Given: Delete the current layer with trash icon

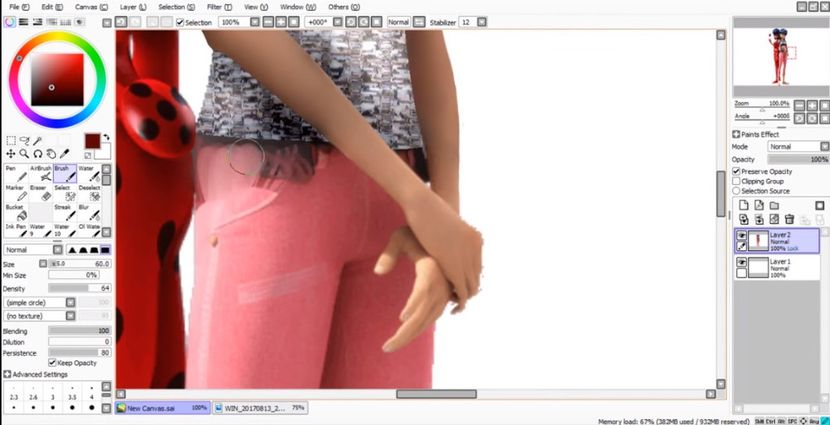Looking at the screenshot, I should coord(789,219).
